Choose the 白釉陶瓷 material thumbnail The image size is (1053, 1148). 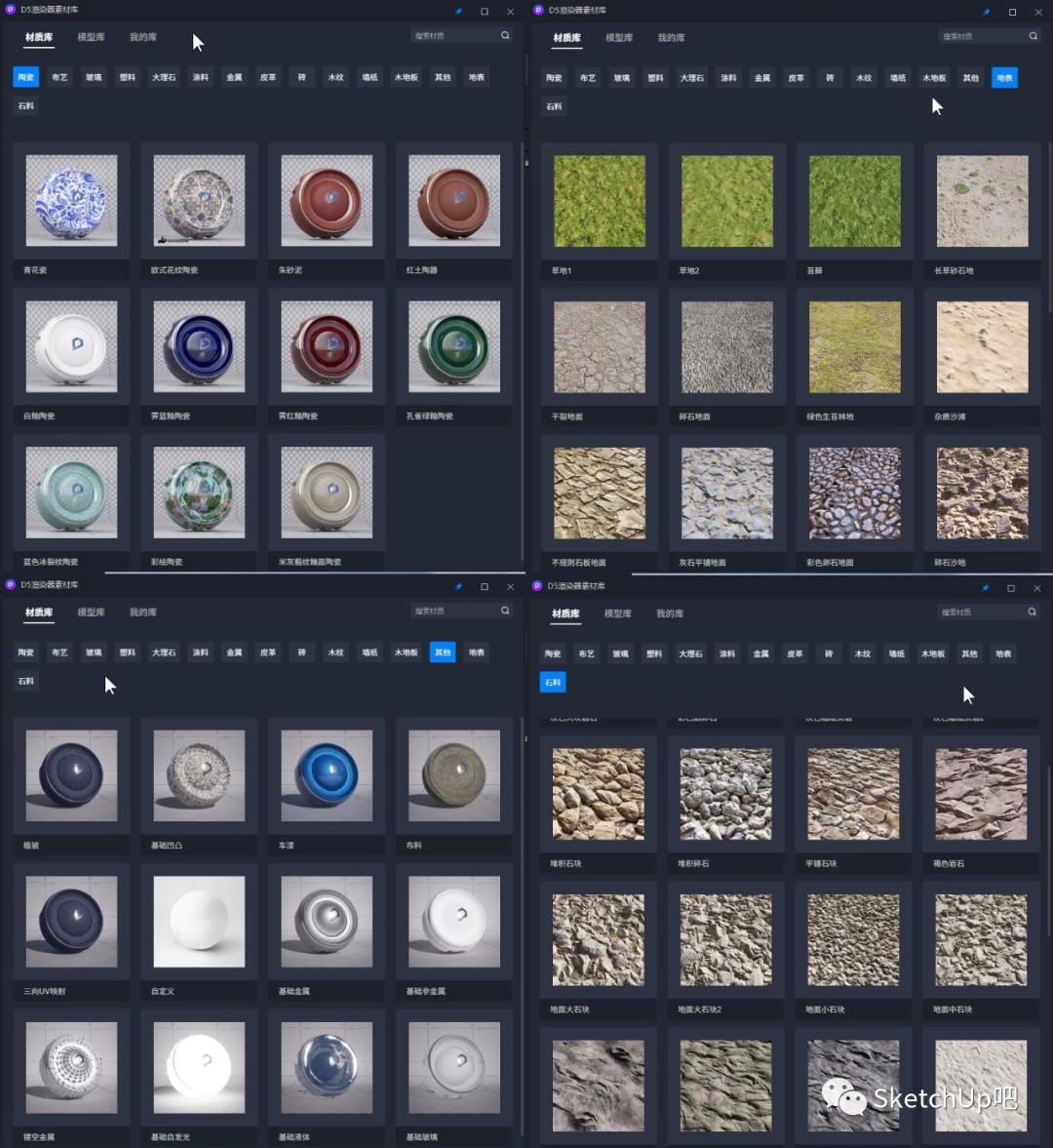pyautogui.click(x=71, y=346)
